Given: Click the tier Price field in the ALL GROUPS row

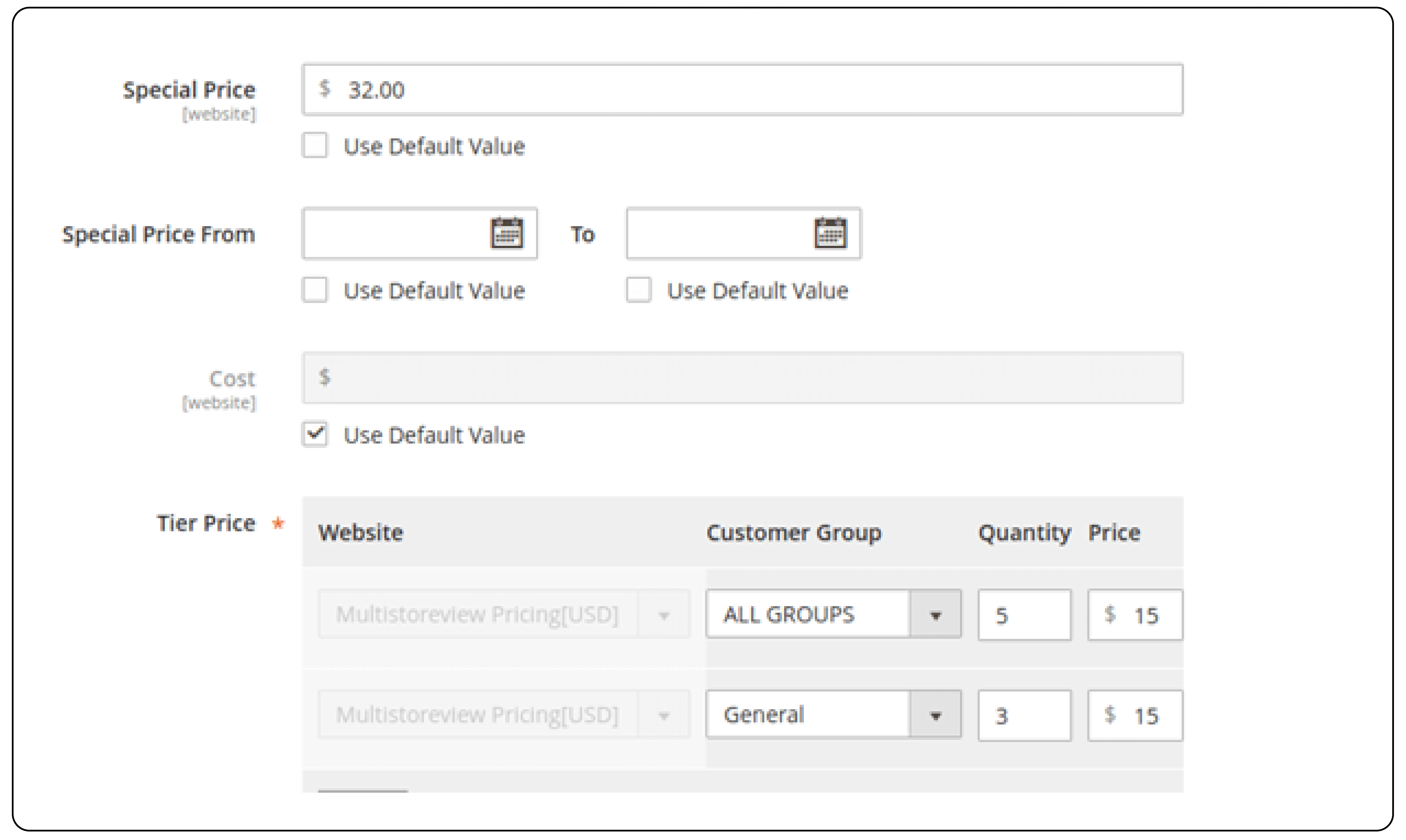Looking at the screenshot, I should coord(1135,615).
